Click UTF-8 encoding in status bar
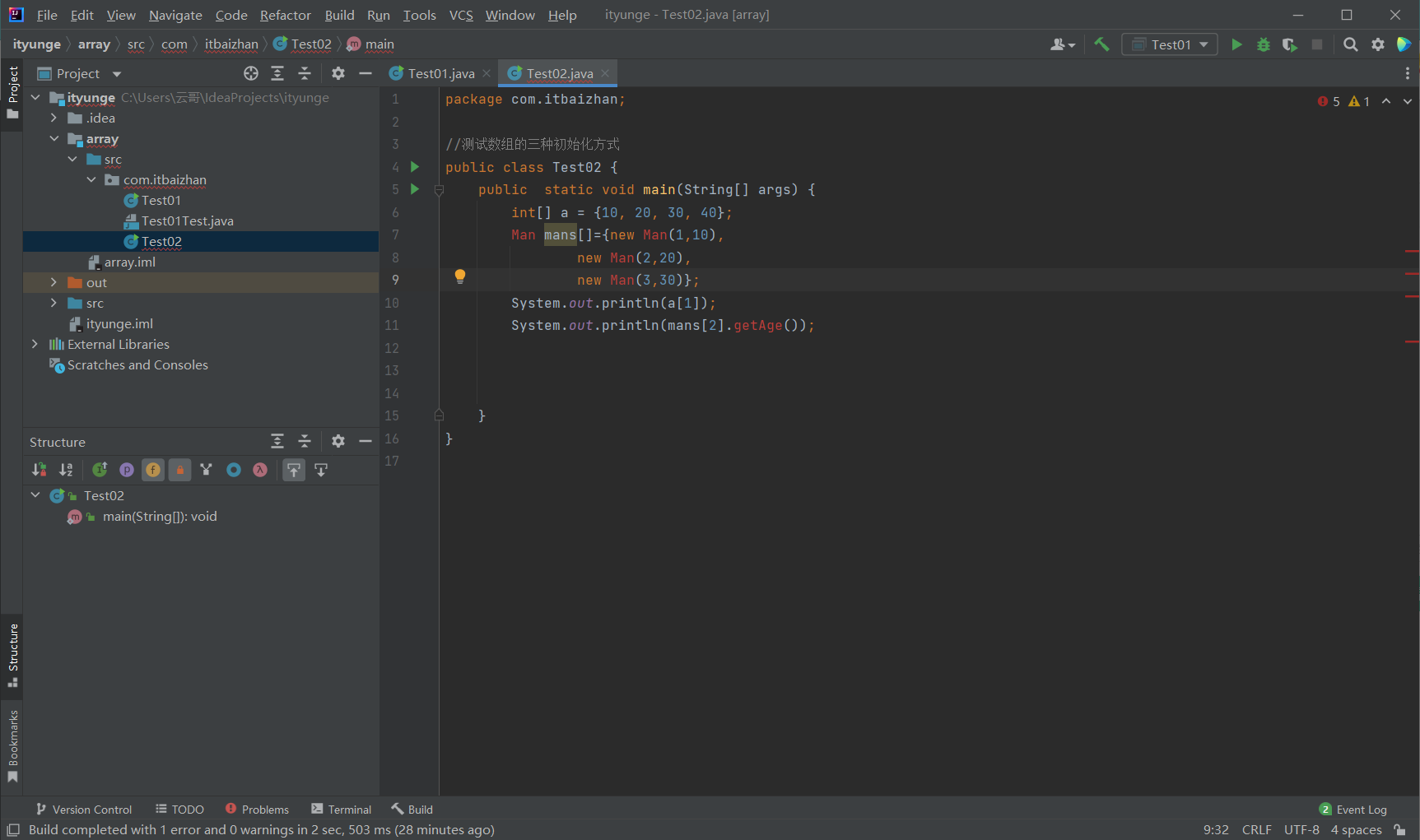1420x840 pixels. click(x=1301, y=829)
